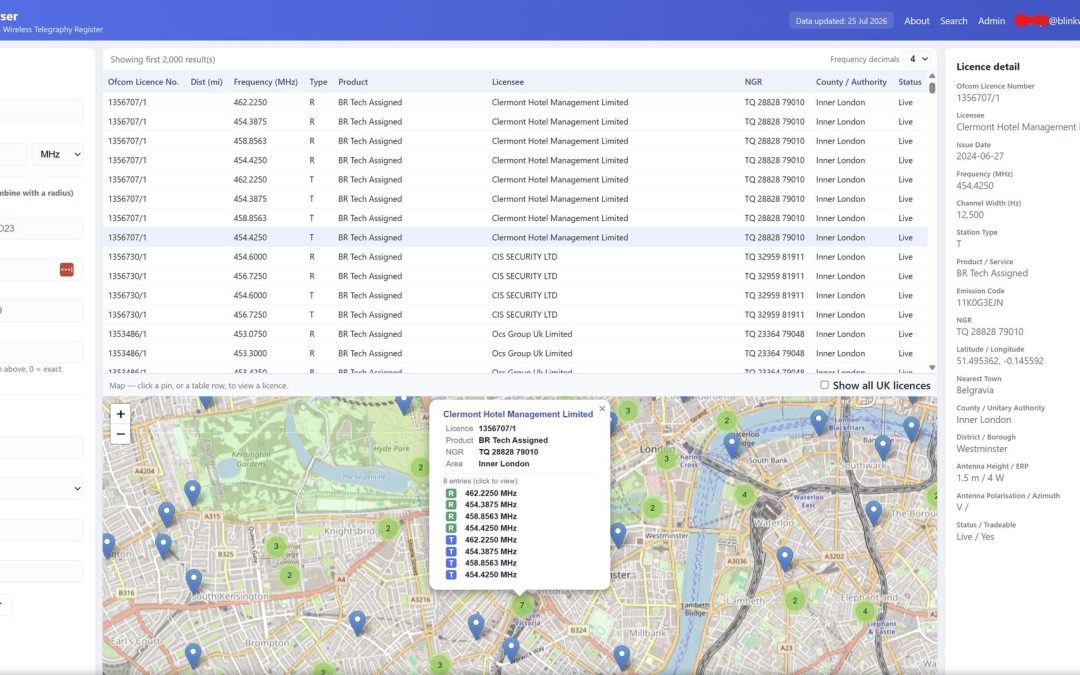Click the table scrollbar up arrow
The height and width of the screenshot is (675, 1080).
tap(932, 76)
